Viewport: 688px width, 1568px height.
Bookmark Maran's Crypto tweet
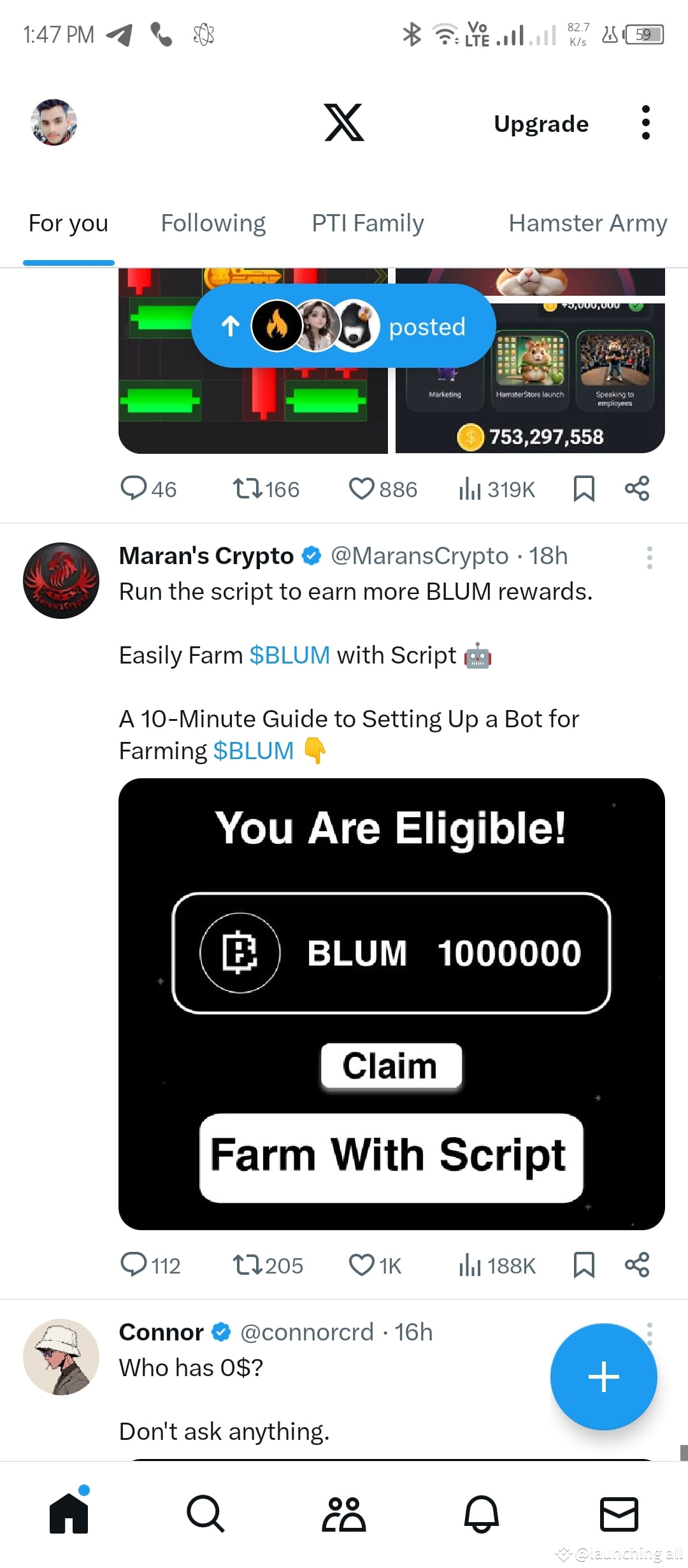585,1265
